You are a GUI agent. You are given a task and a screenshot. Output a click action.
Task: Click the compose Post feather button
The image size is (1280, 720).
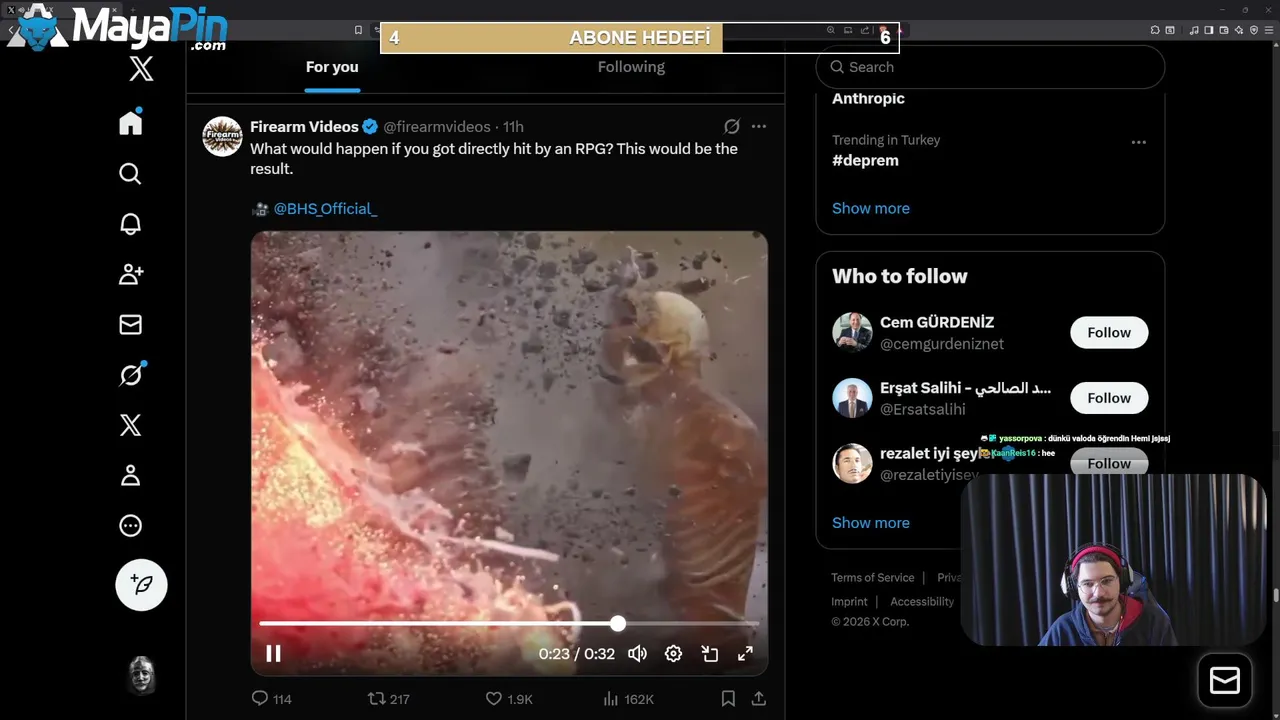(141, 585)
